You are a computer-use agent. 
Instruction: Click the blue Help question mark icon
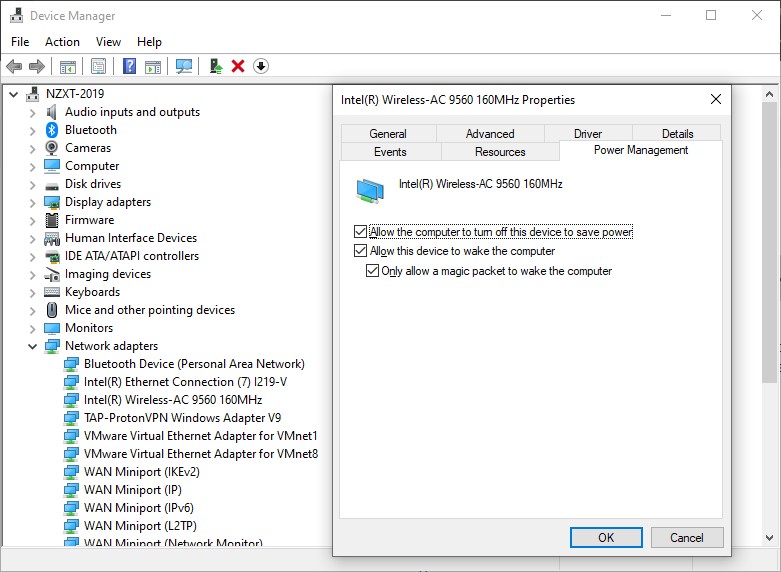(x=130, y=66)
